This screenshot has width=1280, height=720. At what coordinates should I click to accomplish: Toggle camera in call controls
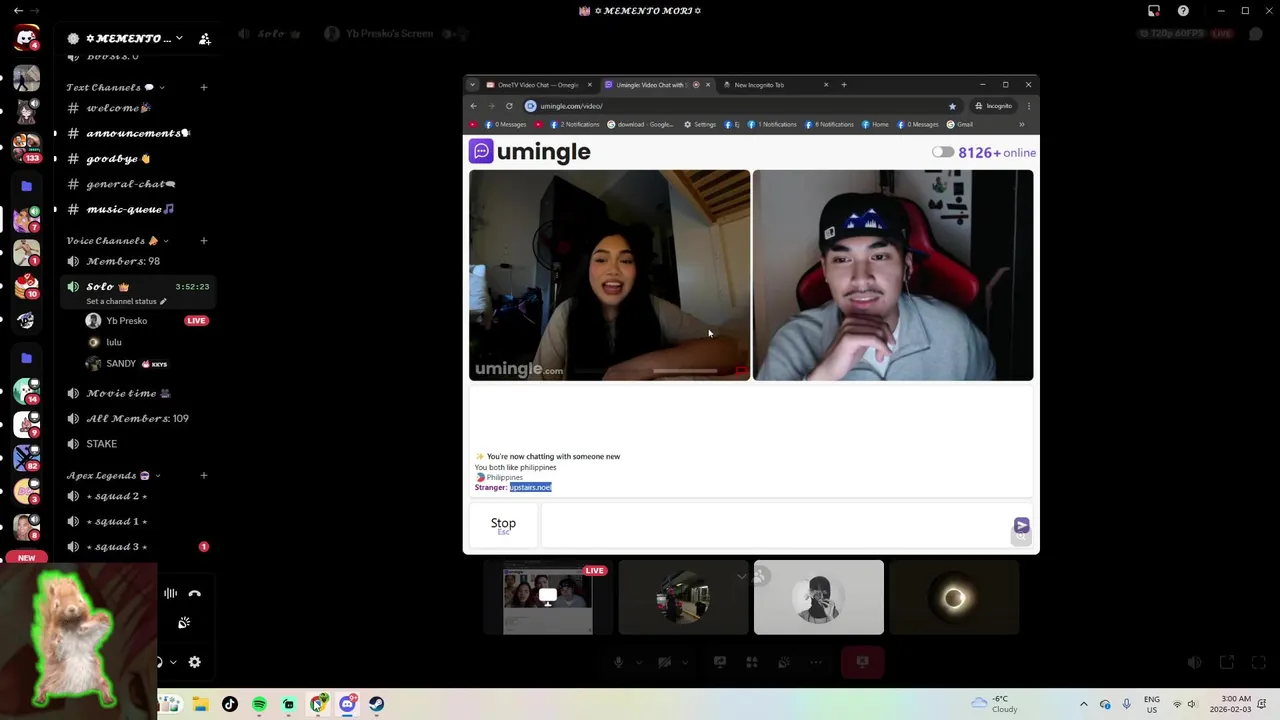[664, 662]
